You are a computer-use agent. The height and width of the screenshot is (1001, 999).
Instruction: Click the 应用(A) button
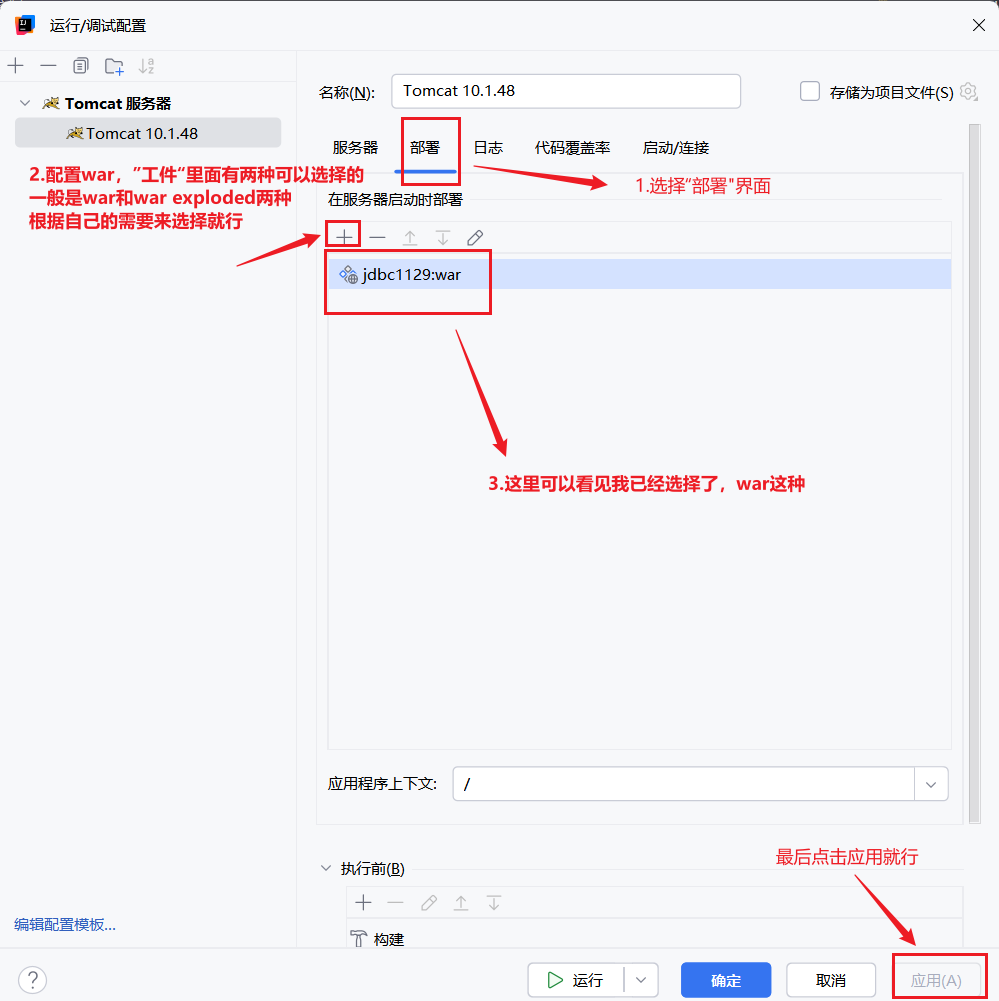(x=936, y=980)
